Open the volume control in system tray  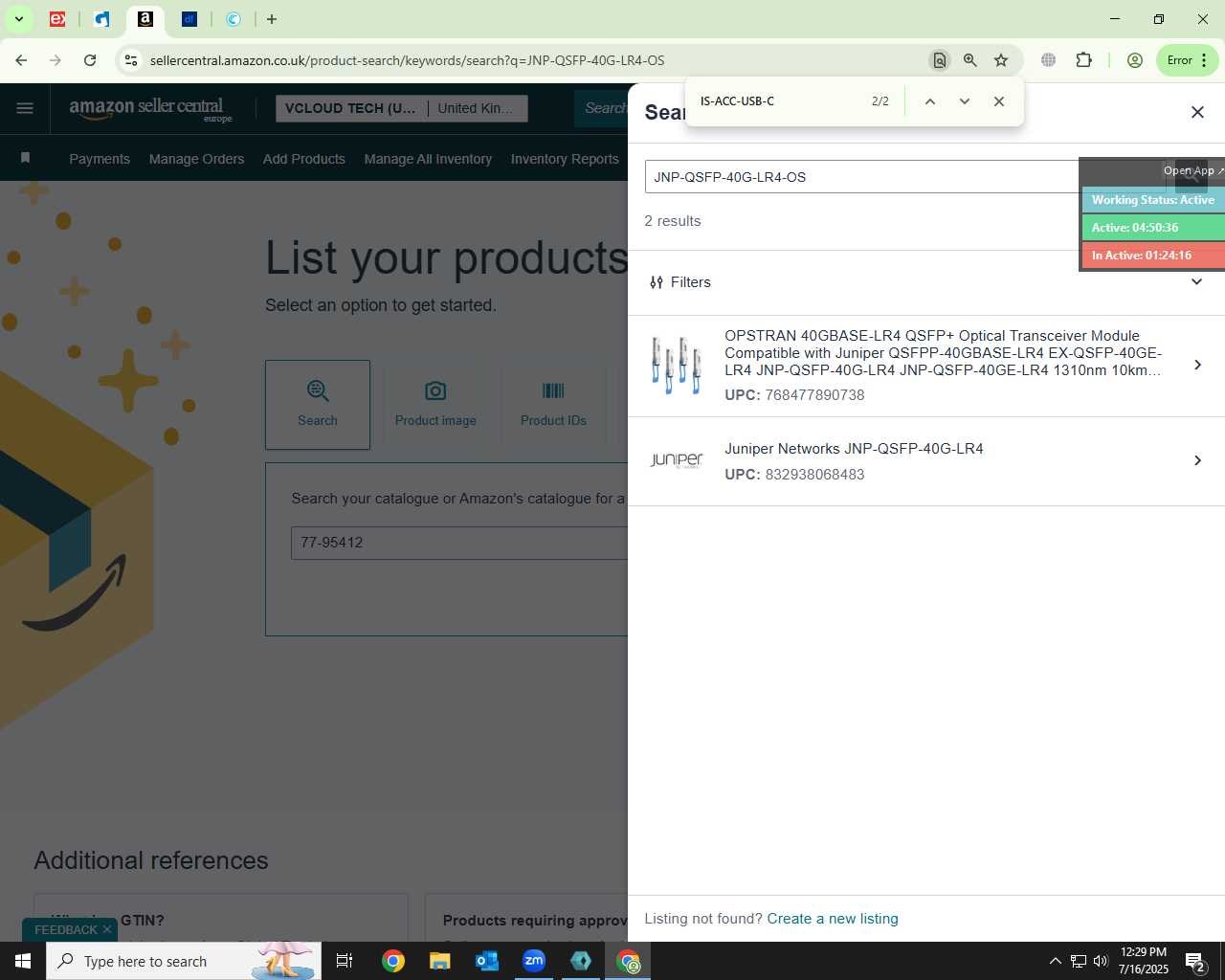(1101, 961)
